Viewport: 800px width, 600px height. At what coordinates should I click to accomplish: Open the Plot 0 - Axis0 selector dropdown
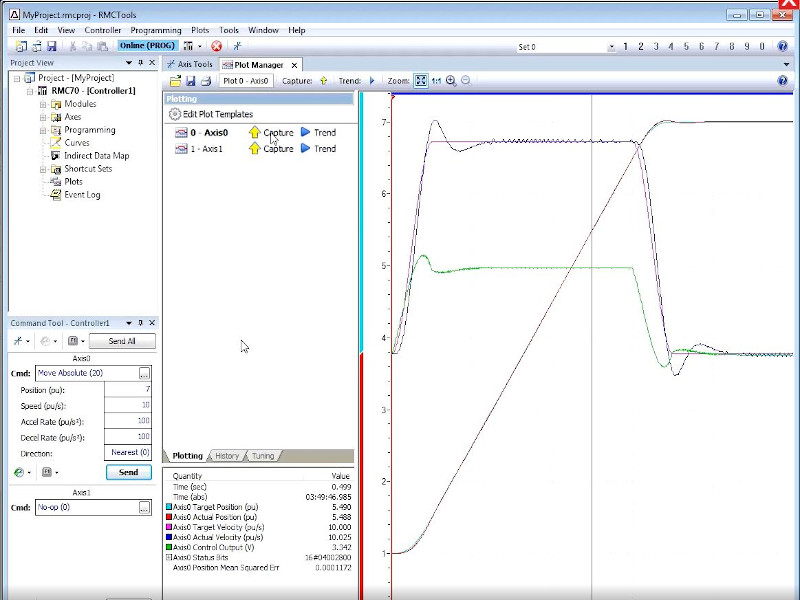click(x=246, y=80)
